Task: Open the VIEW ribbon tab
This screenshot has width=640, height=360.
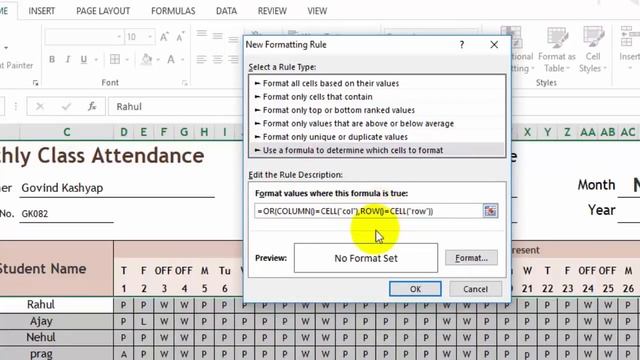Action: pos(317,11)
